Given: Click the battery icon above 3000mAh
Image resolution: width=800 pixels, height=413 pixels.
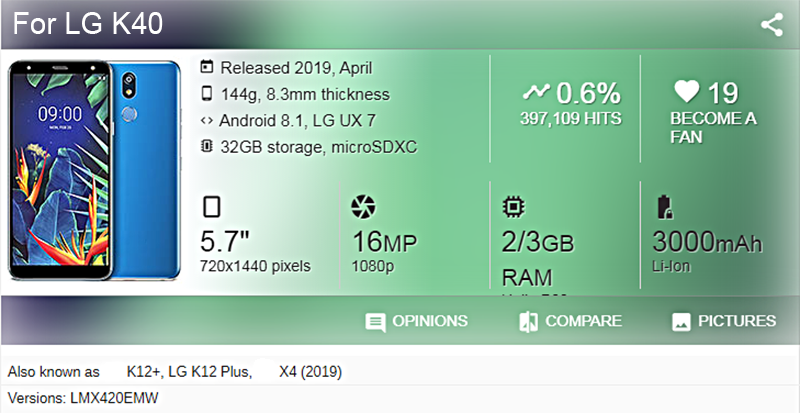Looking at the screenshot, I should [665, 207].
